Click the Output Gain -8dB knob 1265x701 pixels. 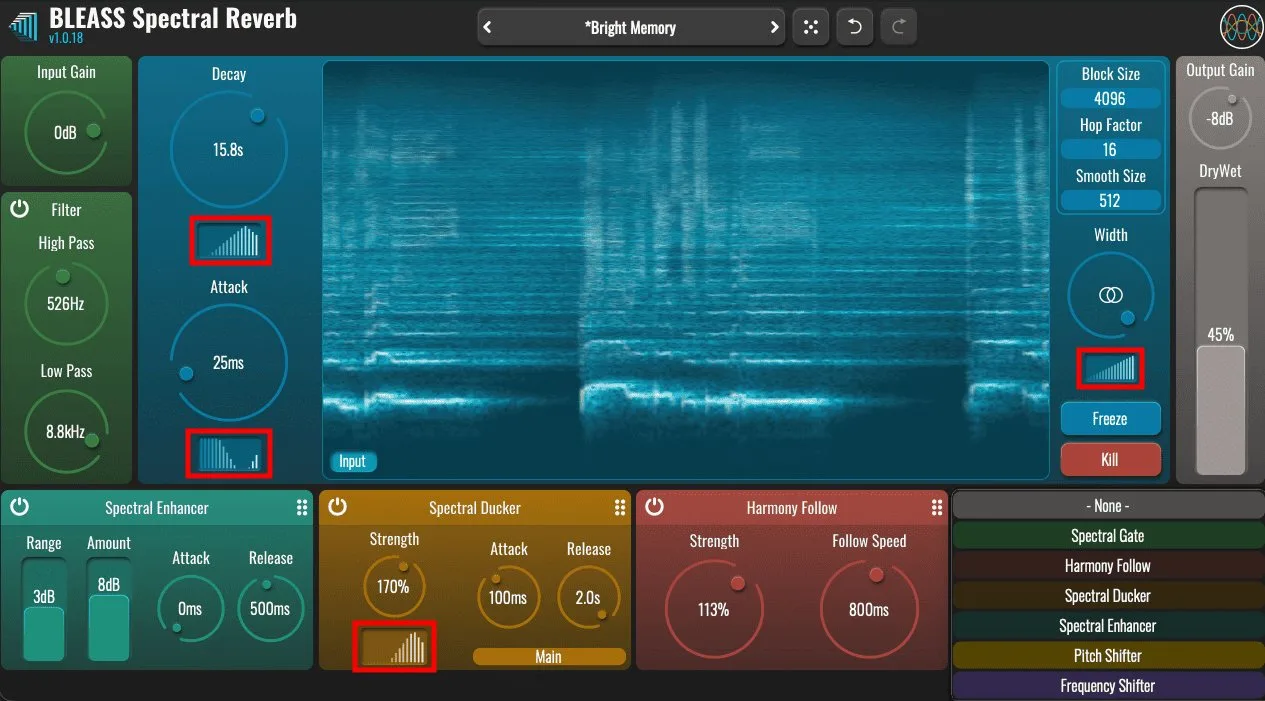pyautogui.click(x=1220, y=118)
